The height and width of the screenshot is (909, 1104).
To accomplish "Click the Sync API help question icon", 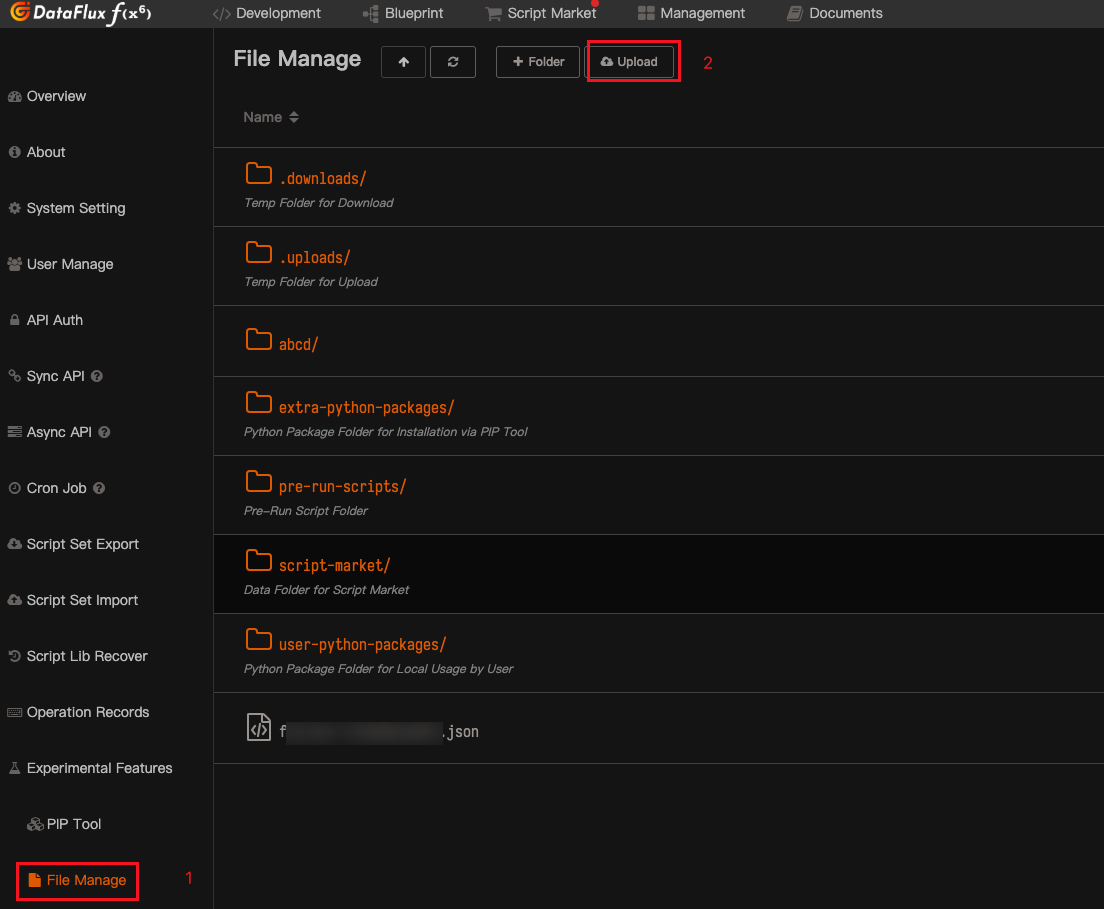I will (x=97, y=376).
